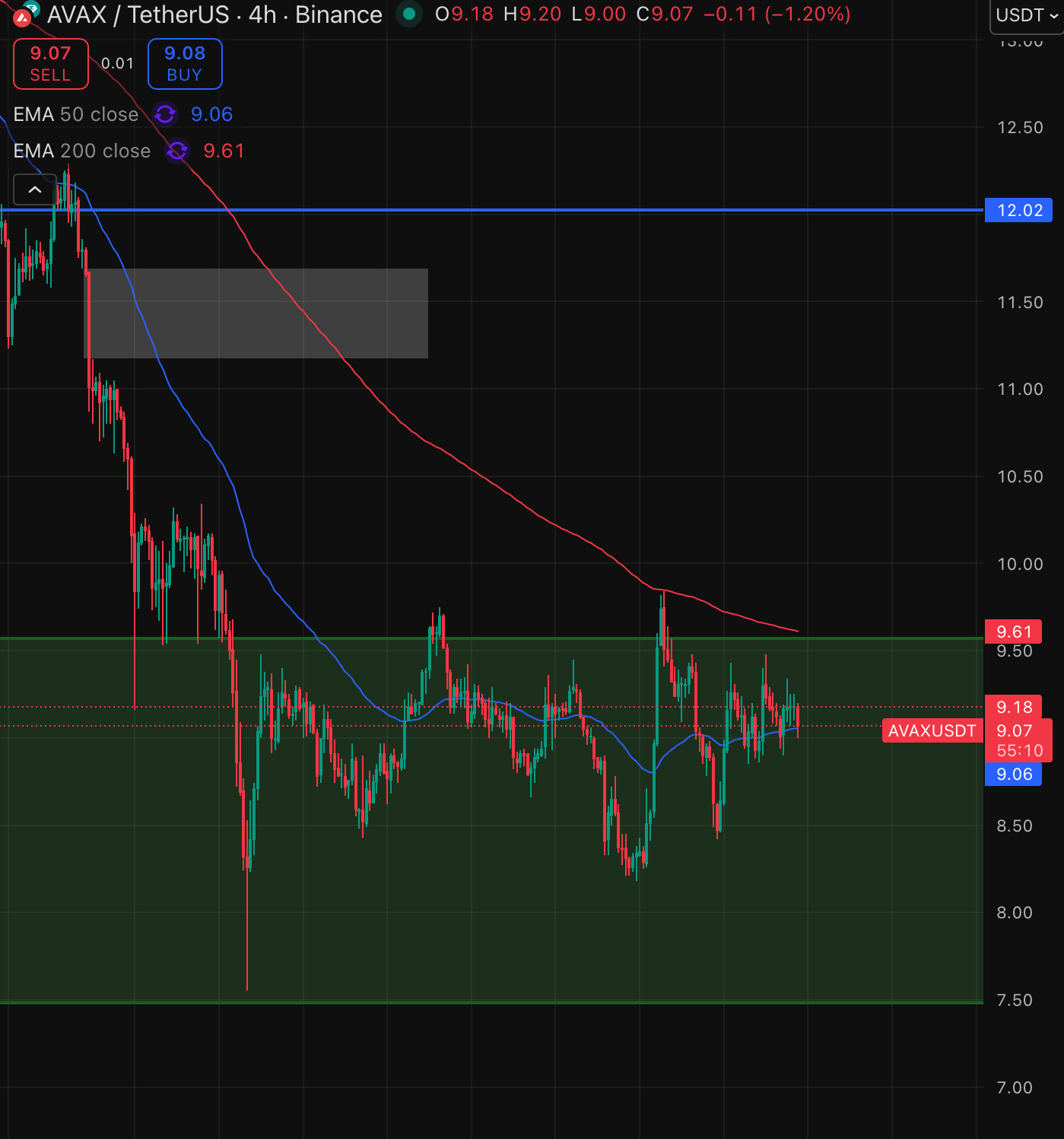Image resolution: width=1064 pixels, height=1139 pixels.
Task: Click the AVAXUSDT symbol tag
Action: (x=932, y=730)
